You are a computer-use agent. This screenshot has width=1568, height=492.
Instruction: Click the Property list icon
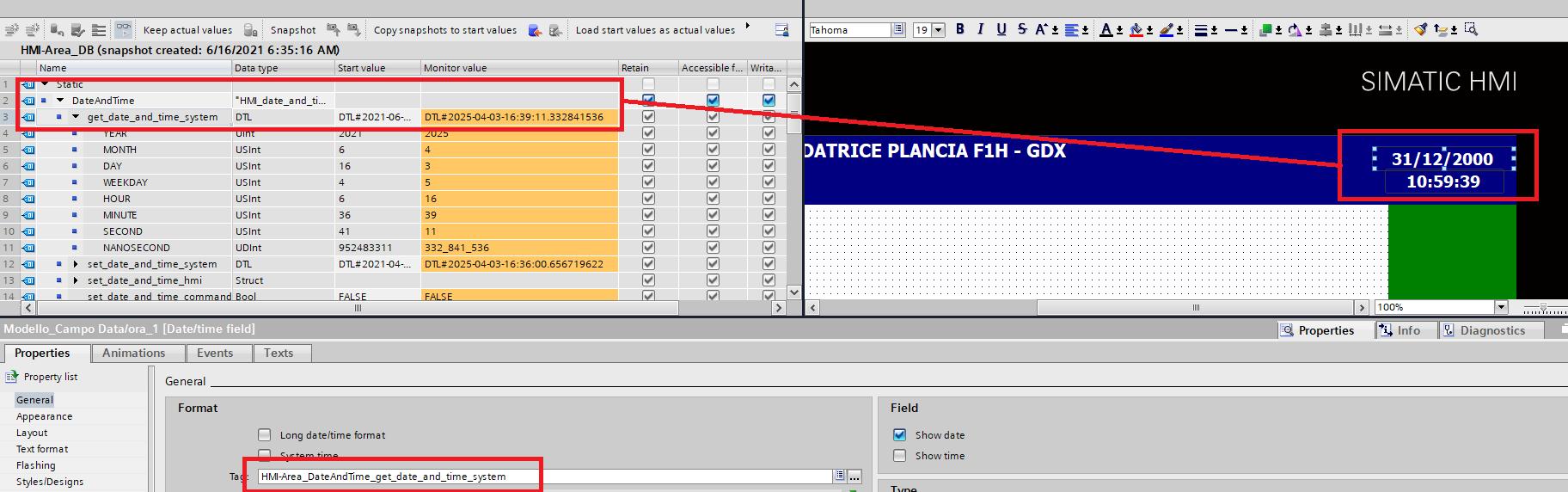pos(12,377)
